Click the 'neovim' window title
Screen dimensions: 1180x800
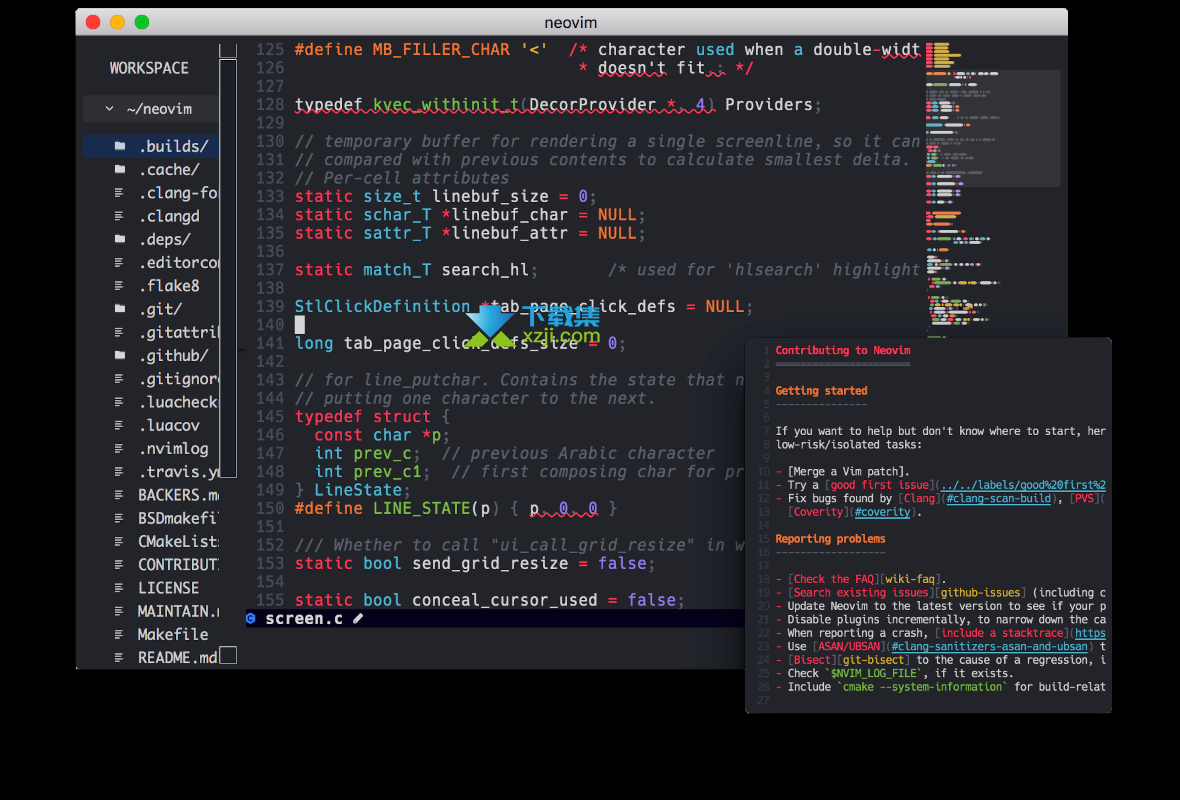point(570,23)
